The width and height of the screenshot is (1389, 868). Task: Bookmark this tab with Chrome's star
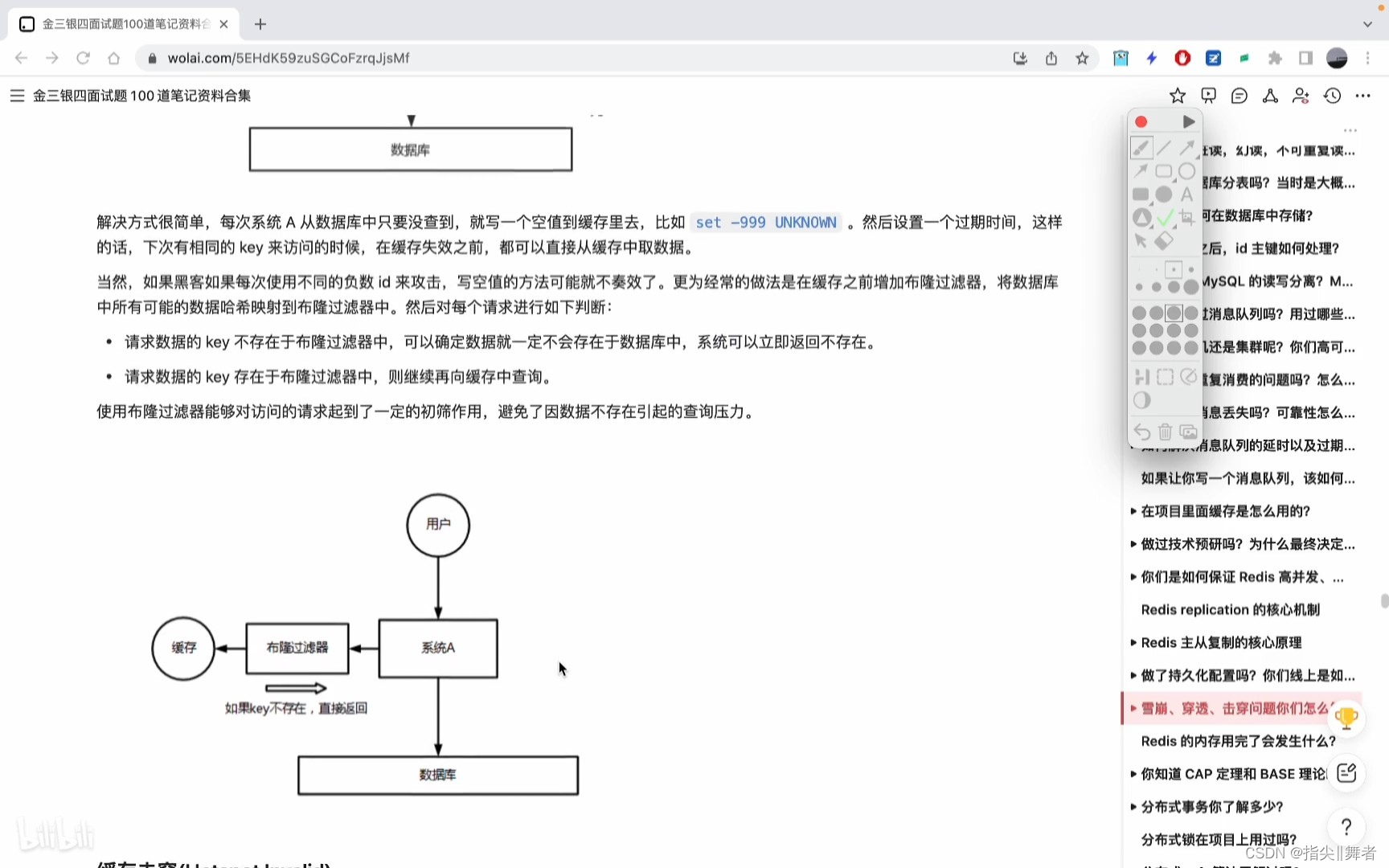pyautogui.click(x=1082, y=58)
